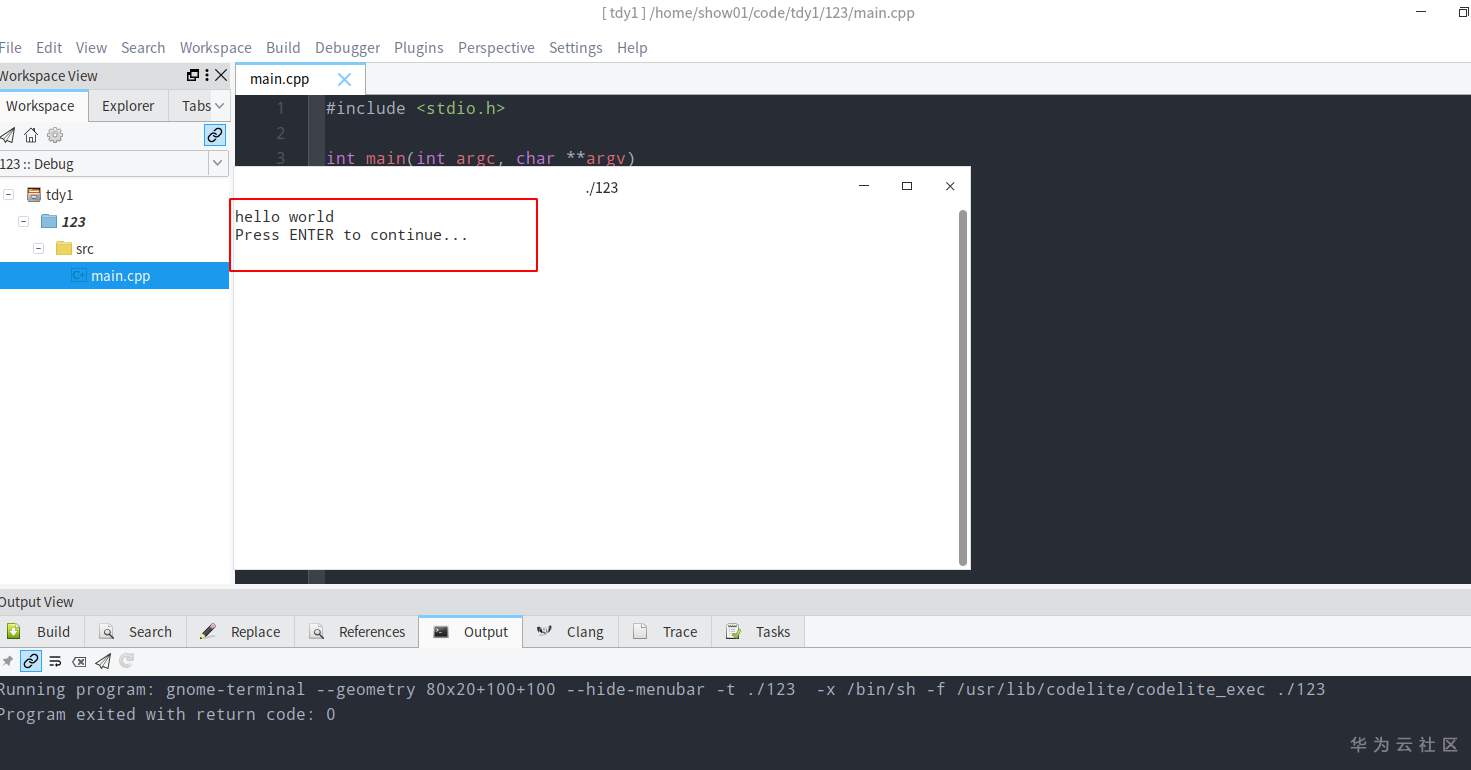1471x770 pixels.
Task: Switch to the Tabs tab
Action: (x=196, y=106)
